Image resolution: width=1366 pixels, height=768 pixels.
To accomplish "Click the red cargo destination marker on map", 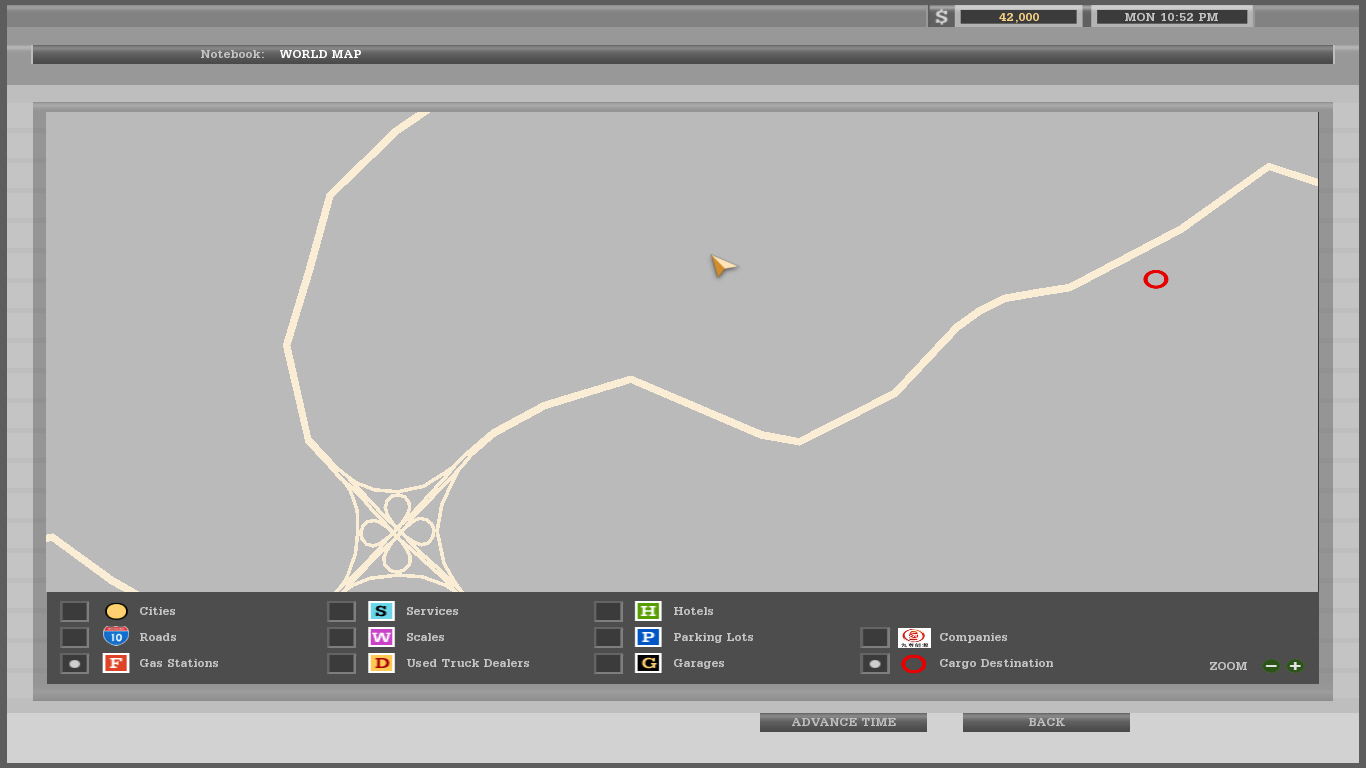I will point(1155,280).
